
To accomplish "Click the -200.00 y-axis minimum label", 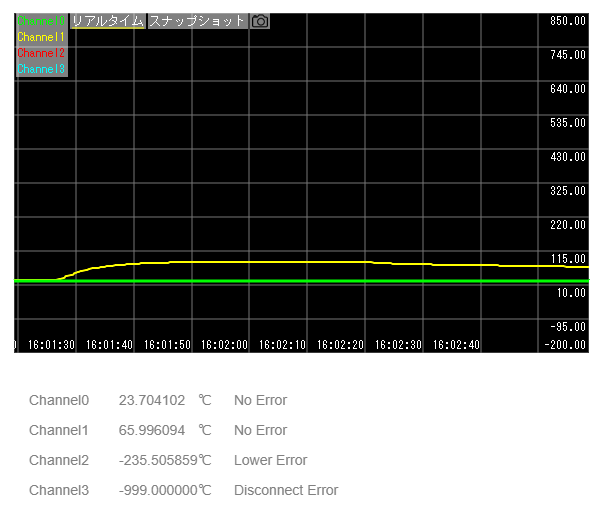I will pos(567,345).
